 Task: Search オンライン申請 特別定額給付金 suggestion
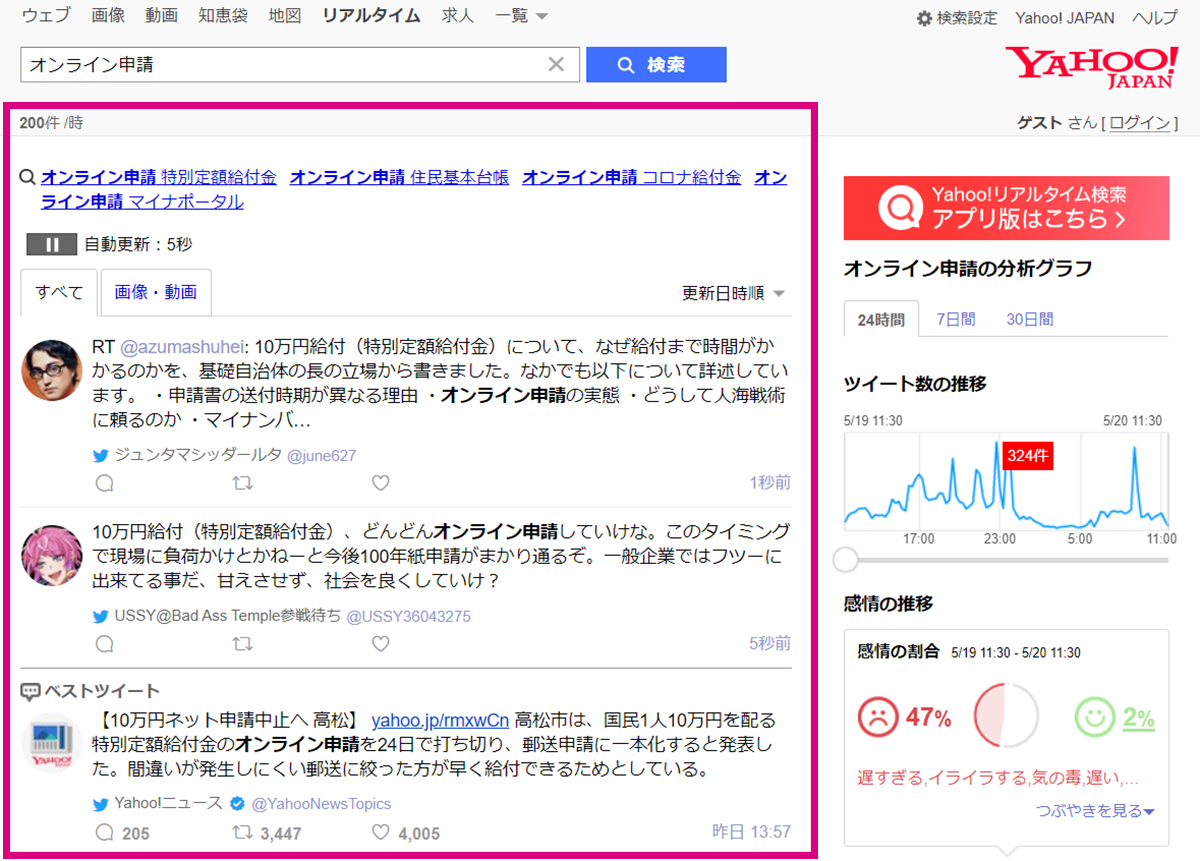158,178
